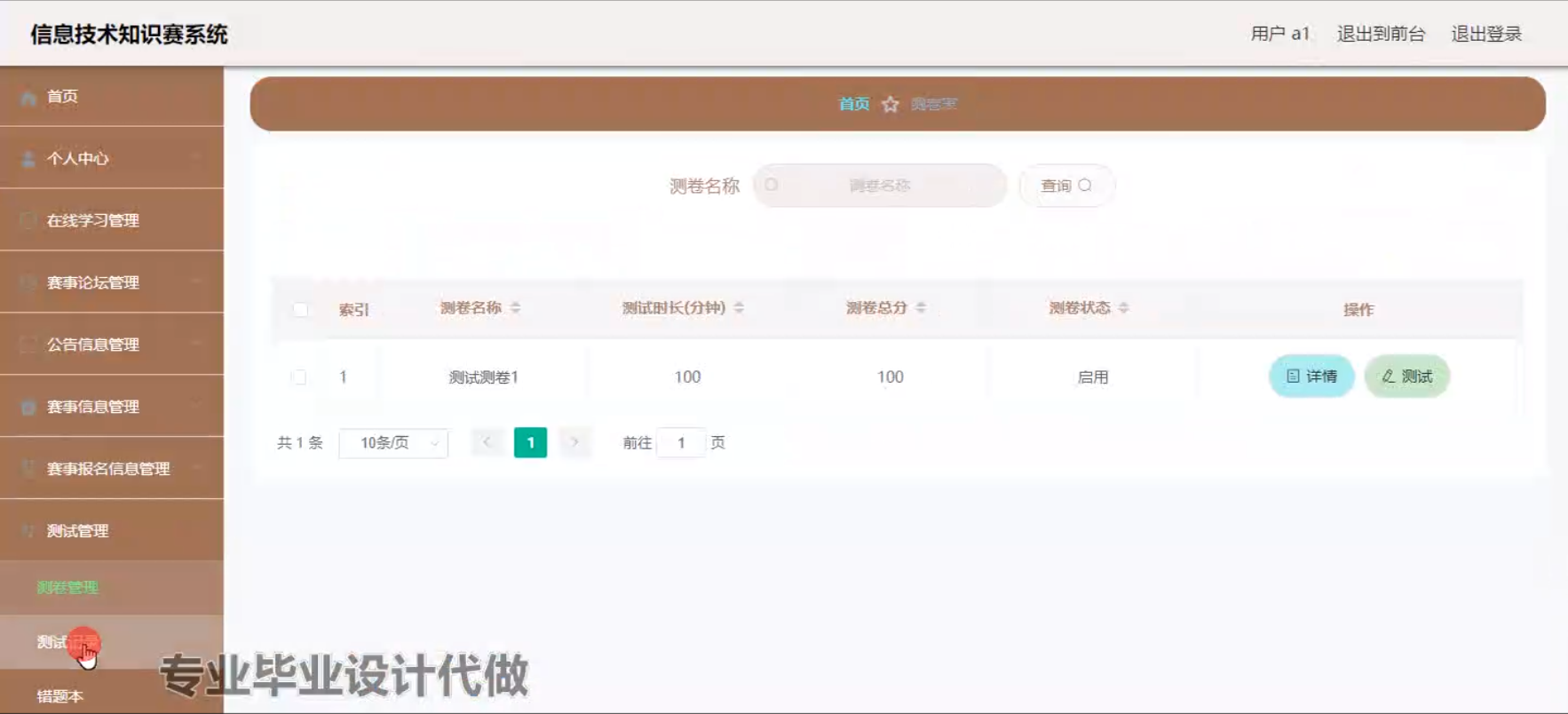Click the 操作 column header
Viewport: 1568px width, 714px height.
[1358, 310]
